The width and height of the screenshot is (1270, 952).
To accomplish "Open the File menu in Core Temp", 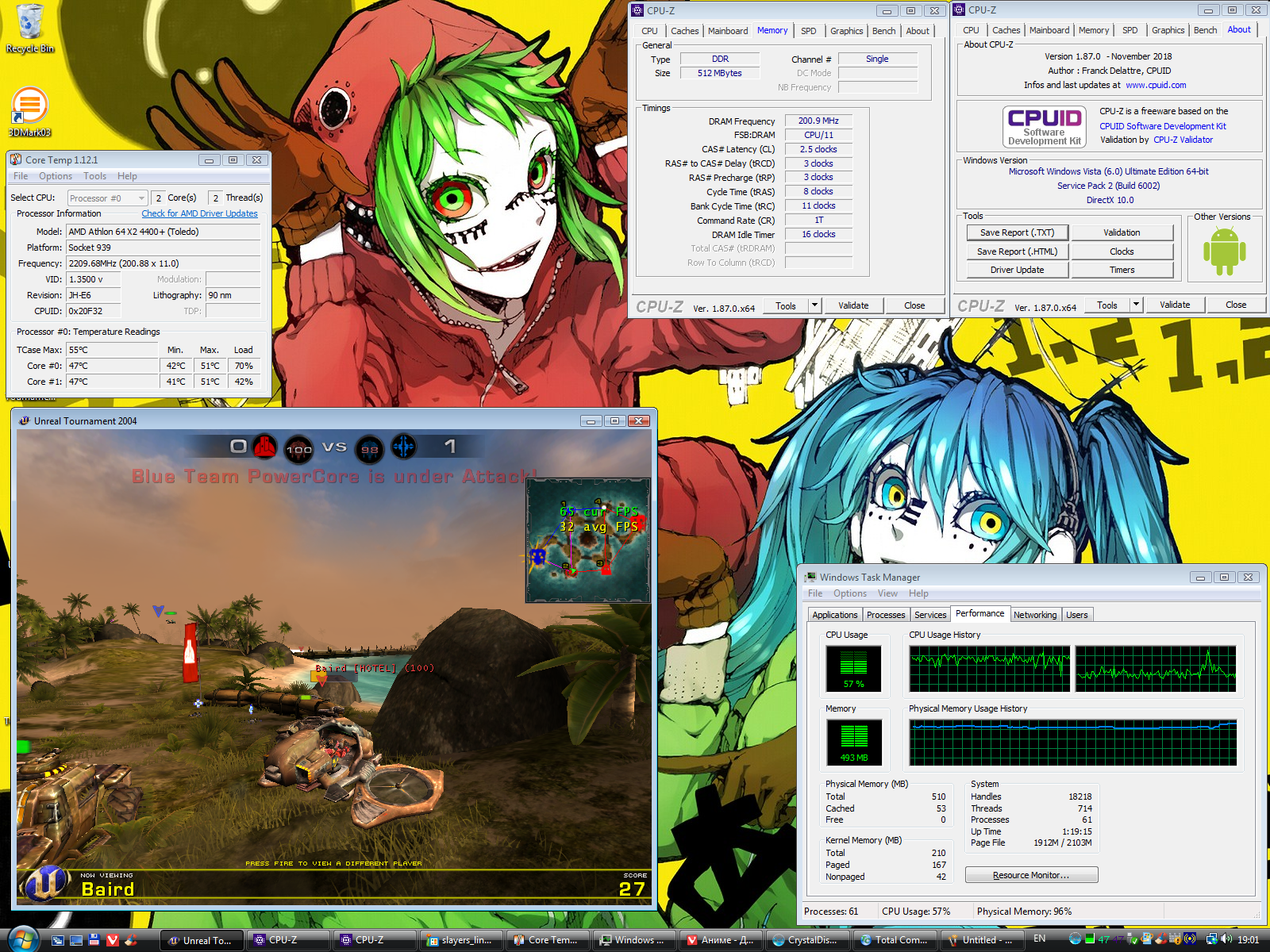I will (x=21, y=176).
